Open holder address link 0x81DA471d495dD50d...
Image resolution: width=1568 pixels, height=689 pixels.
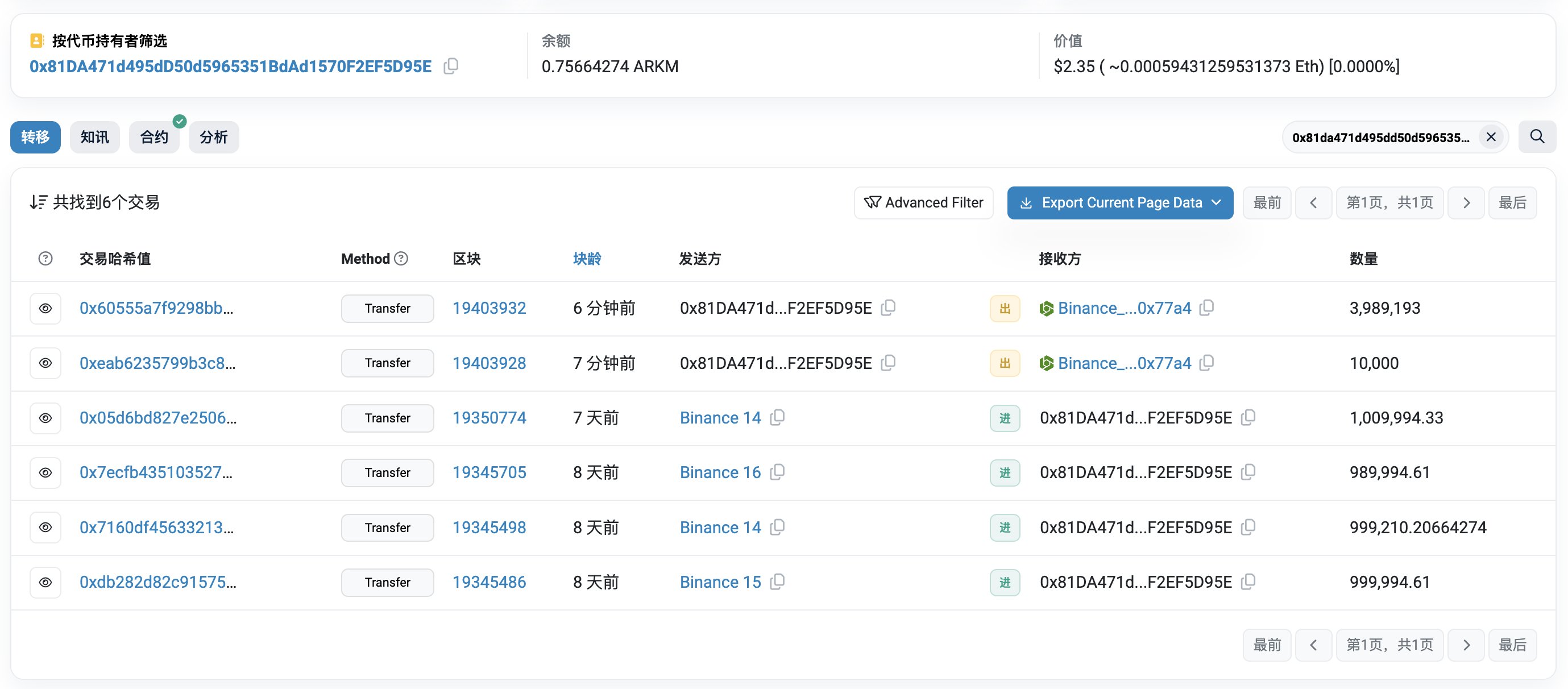pos(231,67)
